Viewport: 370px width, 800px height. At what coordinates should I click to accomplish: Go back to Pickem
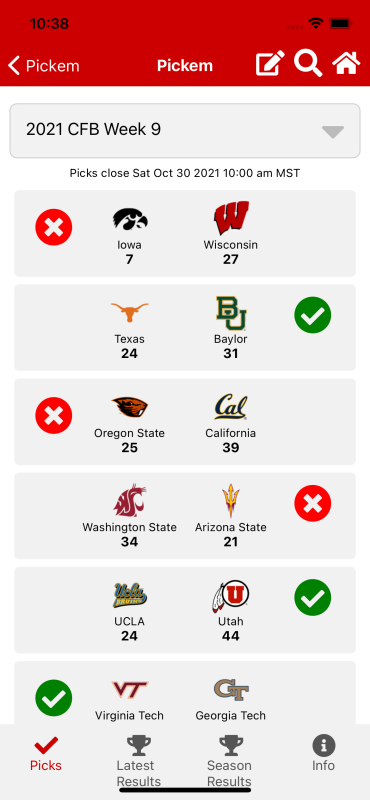[x=44, y=66]
